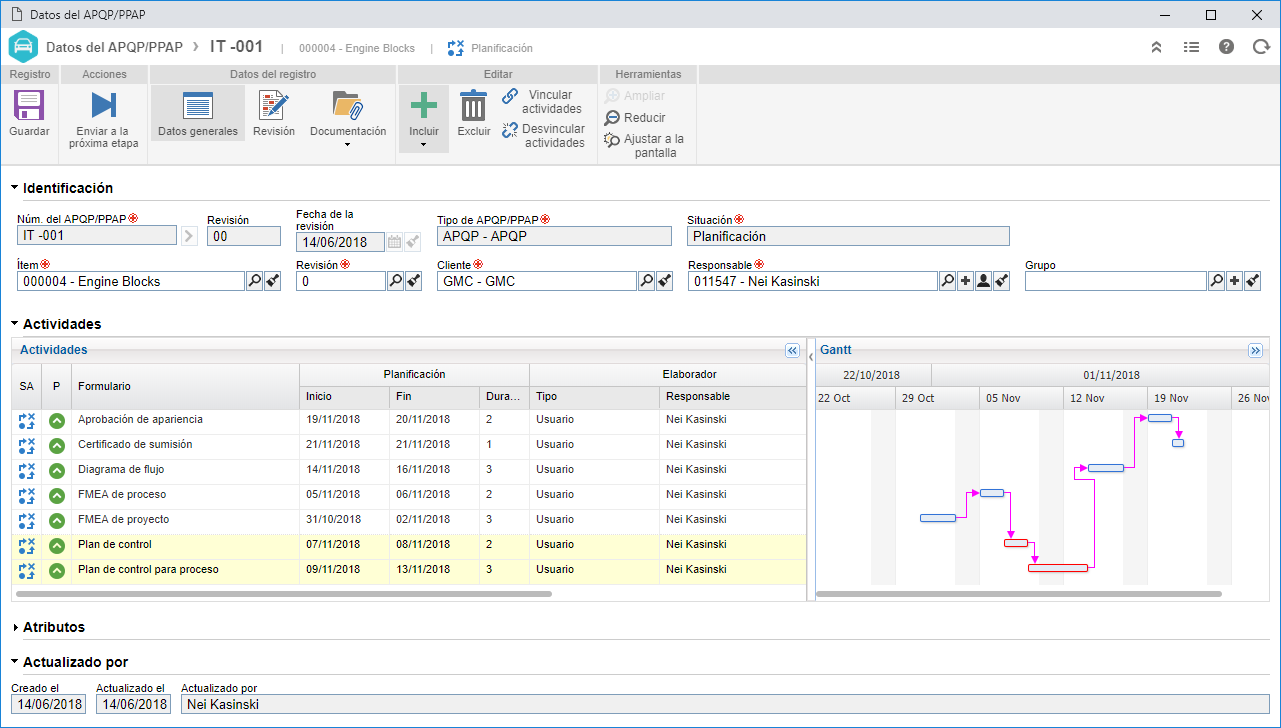Sort by Tipo column header
The image size is (1281, 728).
coord(594,397)
